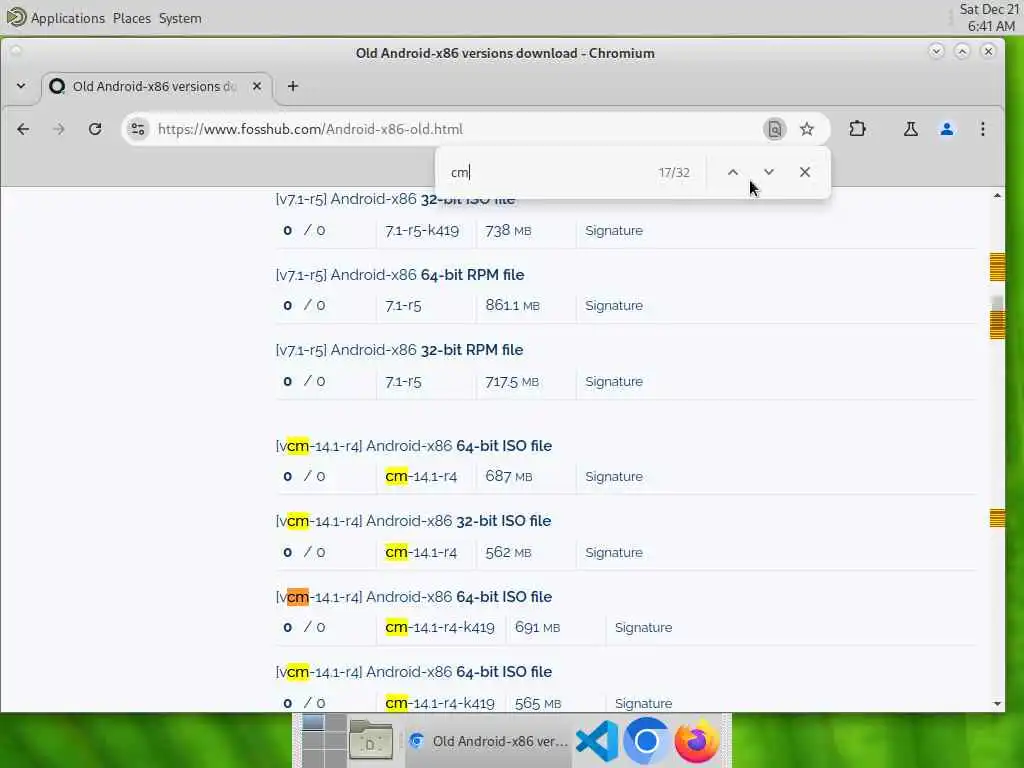Jump to next find result
Image resolution: width=1024 pixels, height=768 pixels.
pos(769,172)
